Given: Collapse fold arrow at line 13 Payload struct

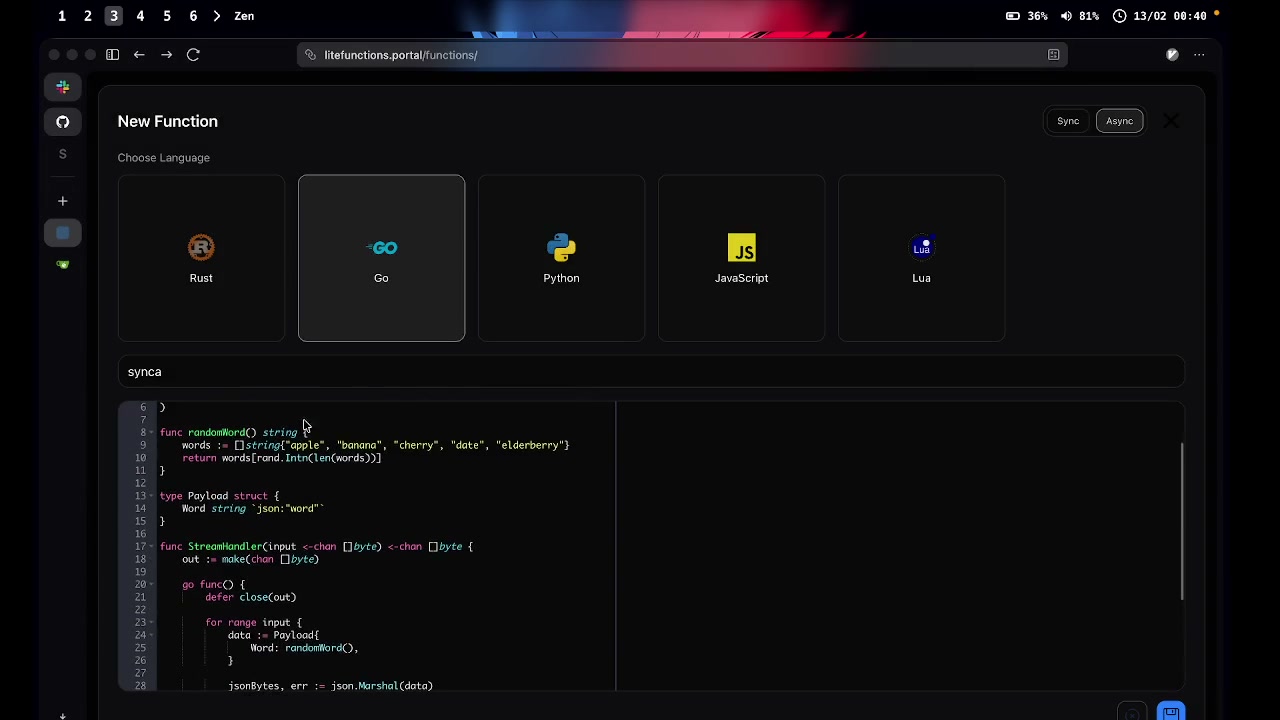Looking at the screenshot, I should [152, 496].
